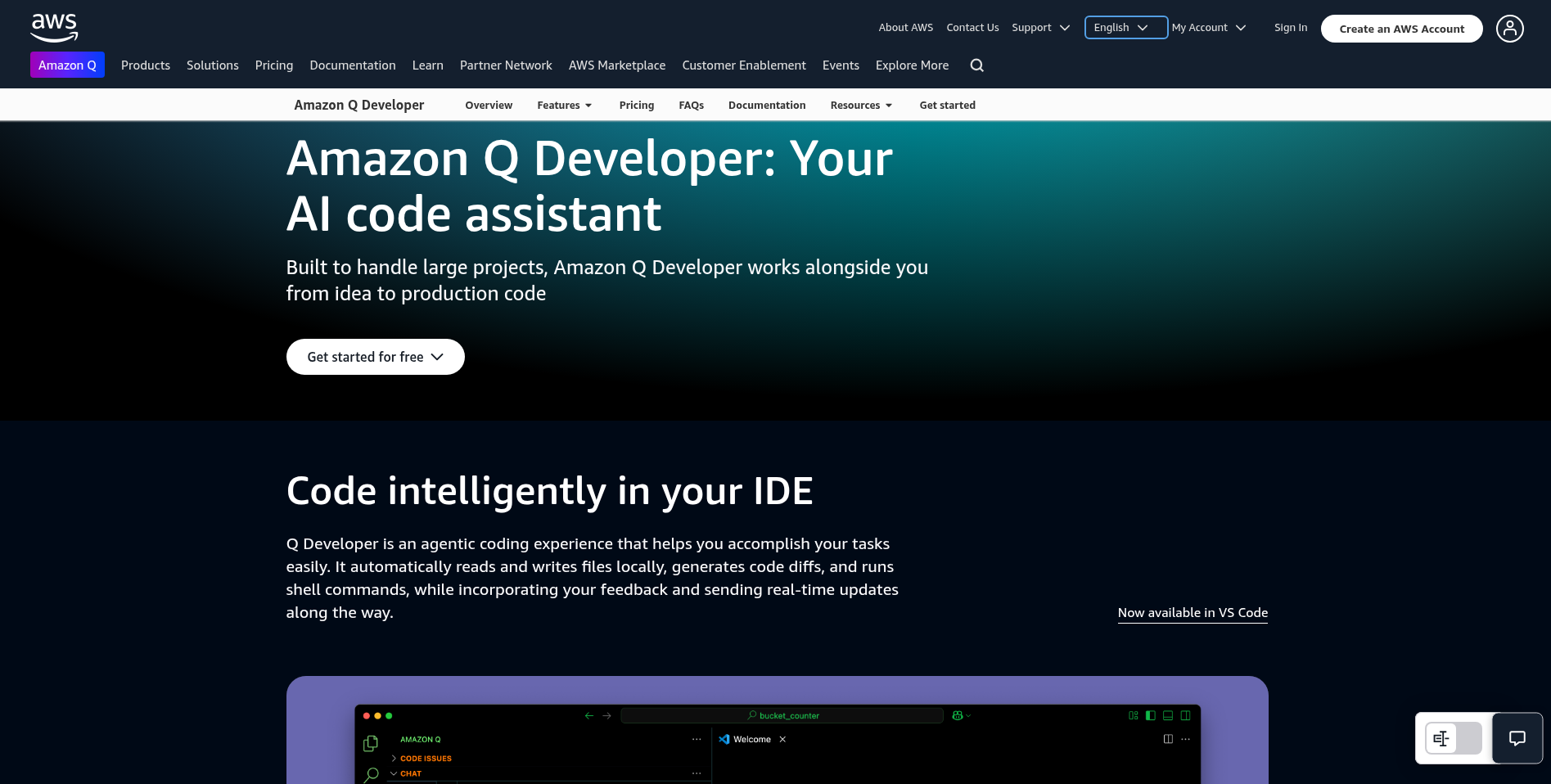The height and width of the screenshot is (784, 1551).
Task: Click the AWS logo
Action: pyautogui.click(x=54, y=27)
